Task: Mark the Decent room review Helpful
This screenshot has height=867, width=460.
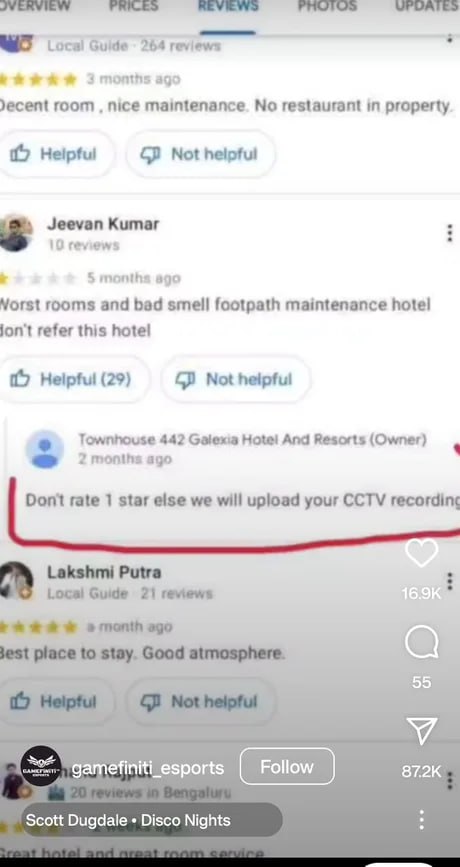Action: point(56,154)
